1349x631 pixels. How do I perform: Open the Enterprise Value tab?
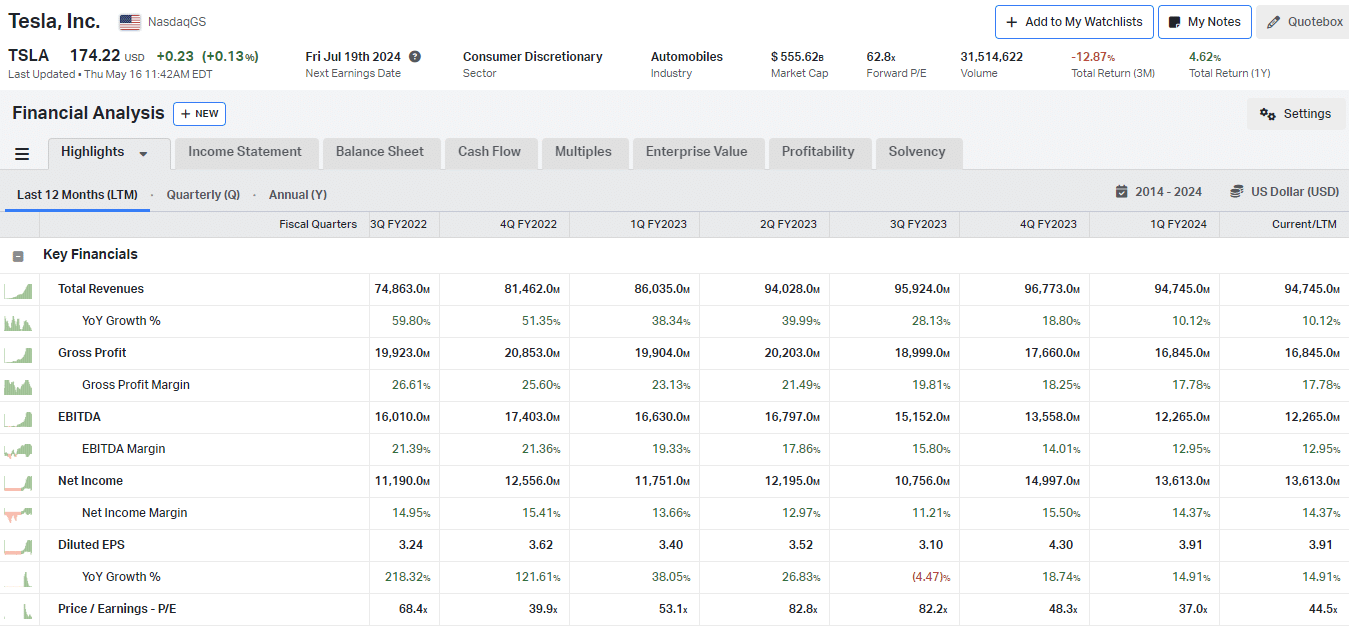tap(697, 152)
